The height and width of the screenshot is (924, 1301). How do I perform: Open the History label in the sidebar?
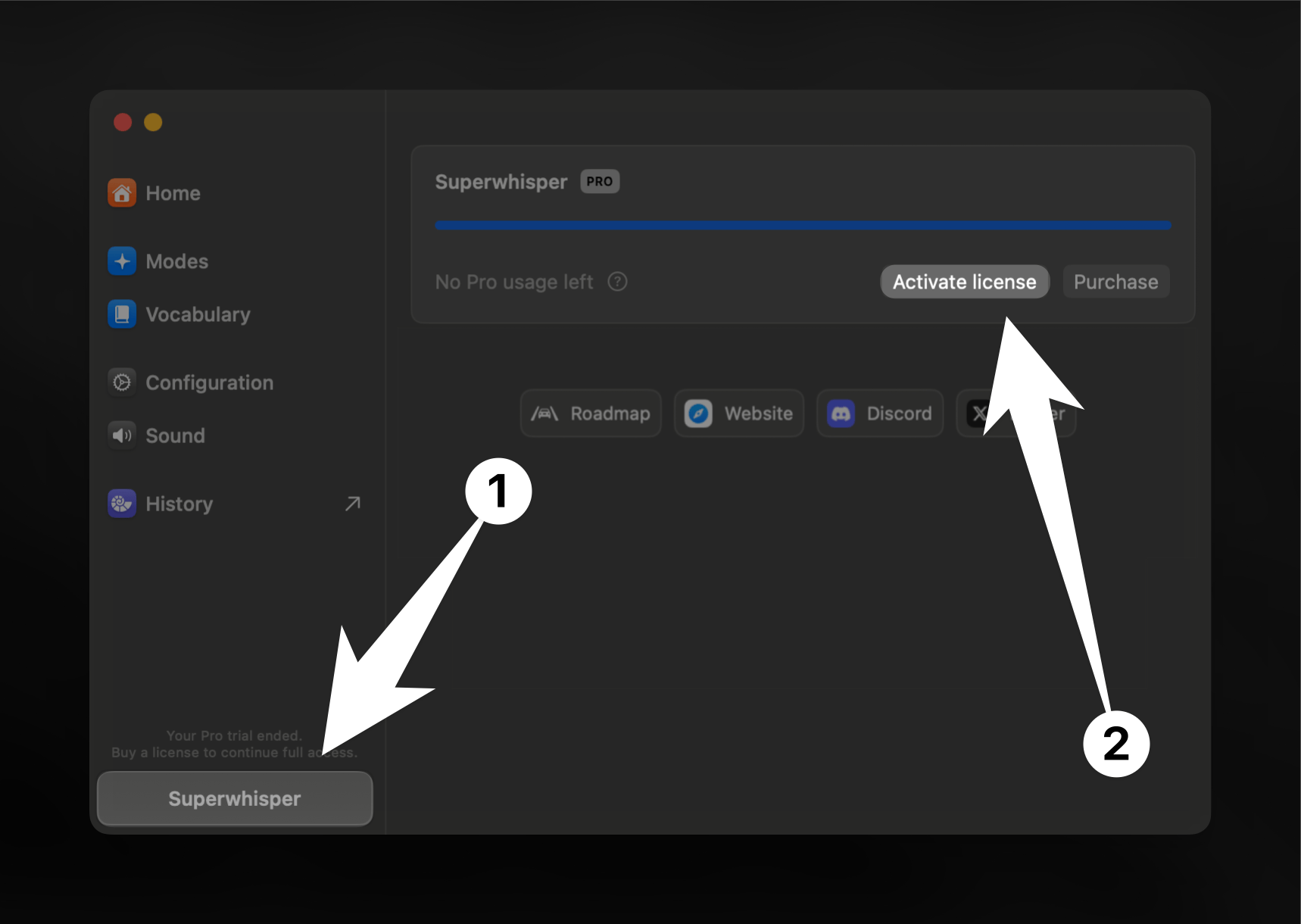coord(179,504)
